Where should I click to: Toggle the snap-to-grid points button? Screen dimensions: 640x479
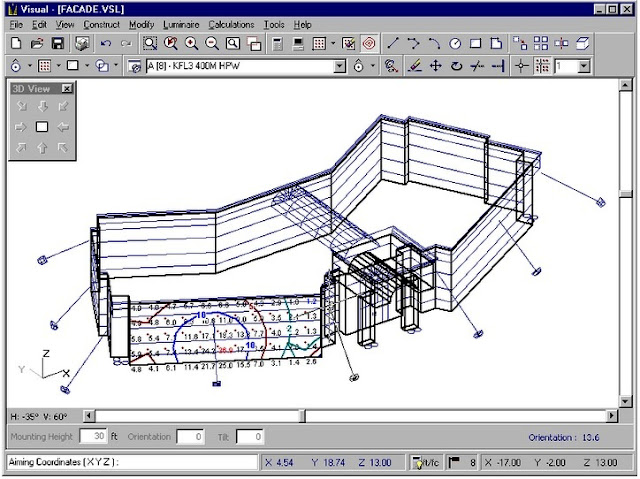(542, 66)
